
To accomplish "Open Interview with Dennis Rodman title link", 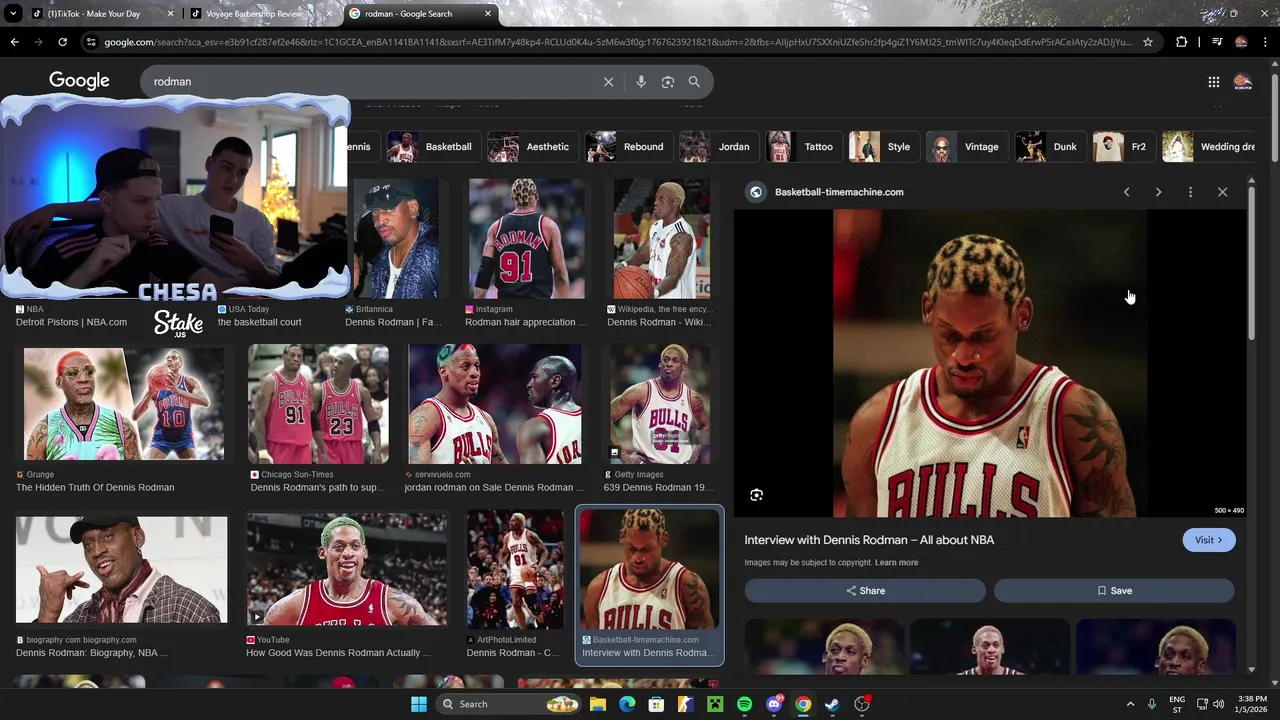I will click(869, 540).
